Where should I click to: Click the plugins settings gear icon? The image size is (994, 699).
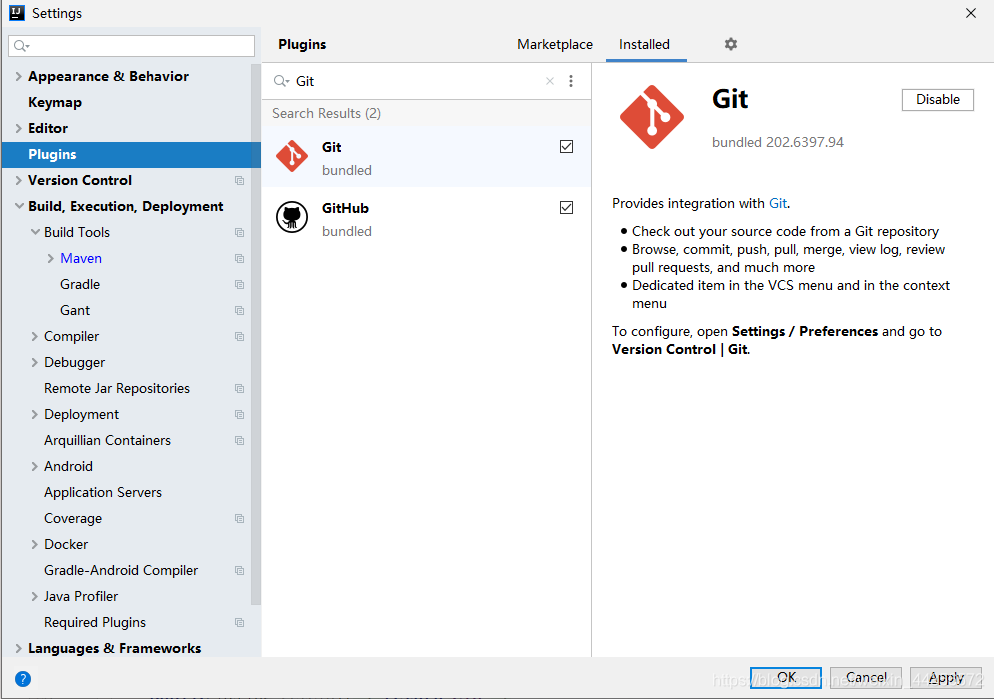point(731,44)
